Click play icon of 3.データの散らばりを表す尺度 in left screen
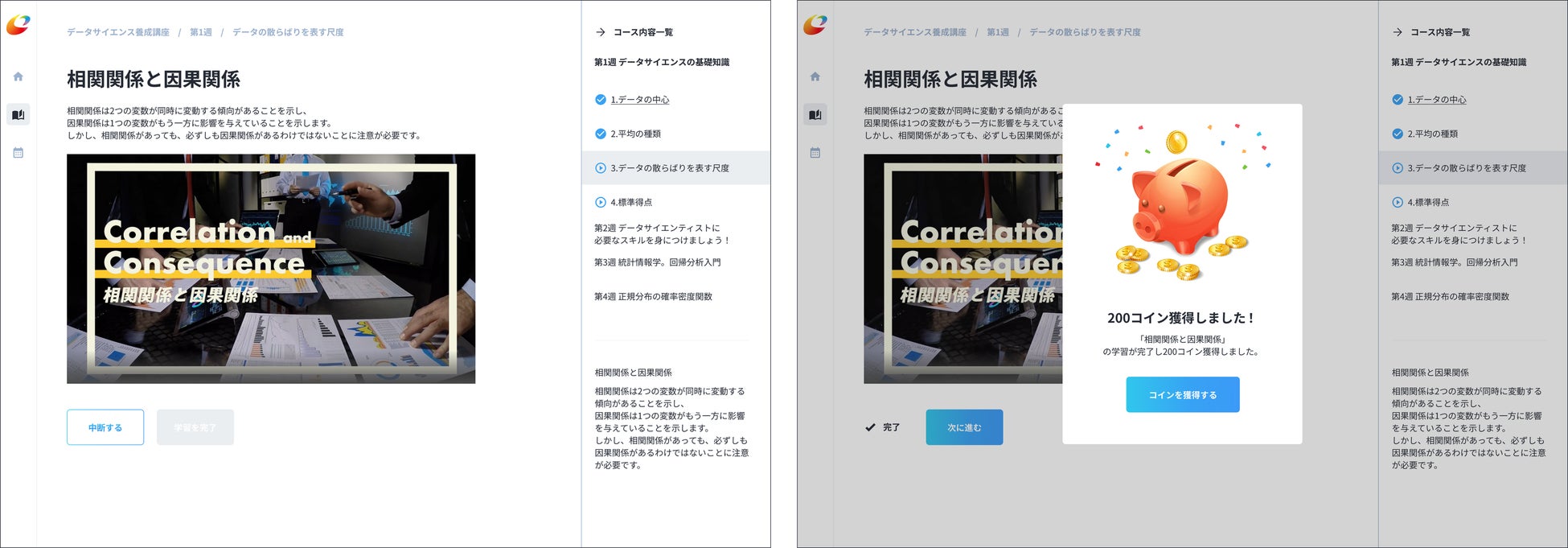The image size is (1568, 548). point(600,168)
